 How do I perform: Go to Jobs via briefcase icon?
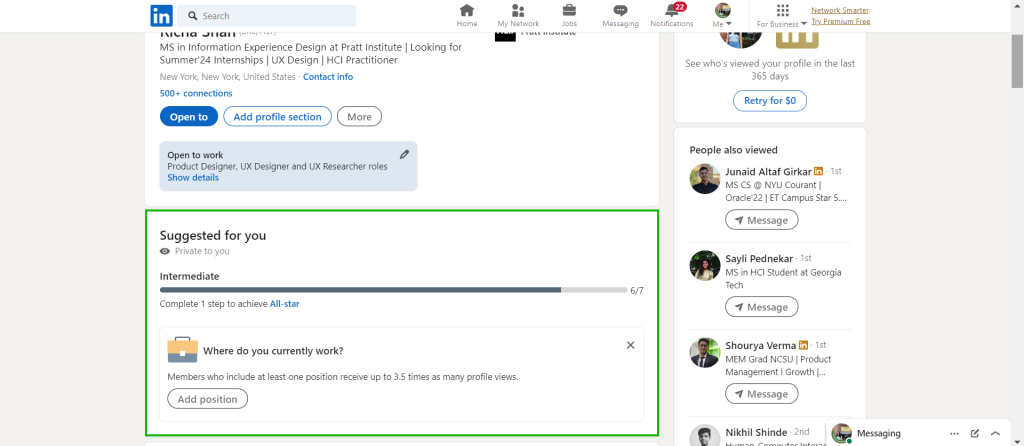tap(569, 16)
